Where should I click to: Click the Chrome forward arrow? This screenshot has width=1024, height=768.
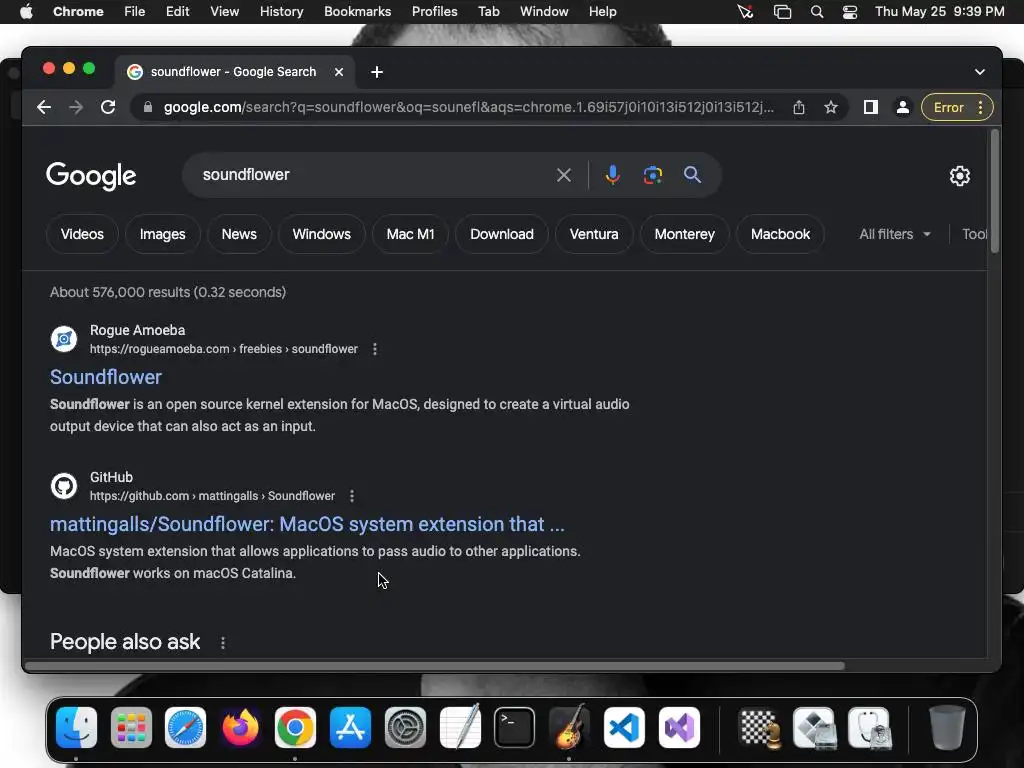click(76, 107)
